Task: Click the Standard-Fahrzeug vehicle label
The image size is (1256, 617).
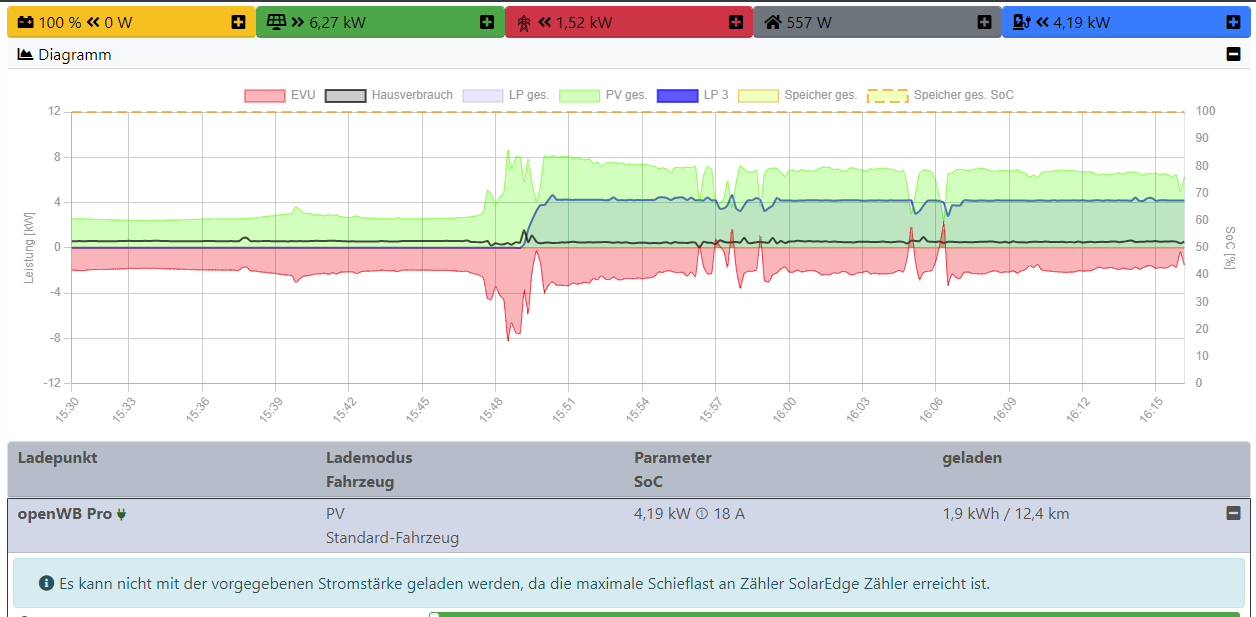Action: pyautogui.click(x=392, y=538)
